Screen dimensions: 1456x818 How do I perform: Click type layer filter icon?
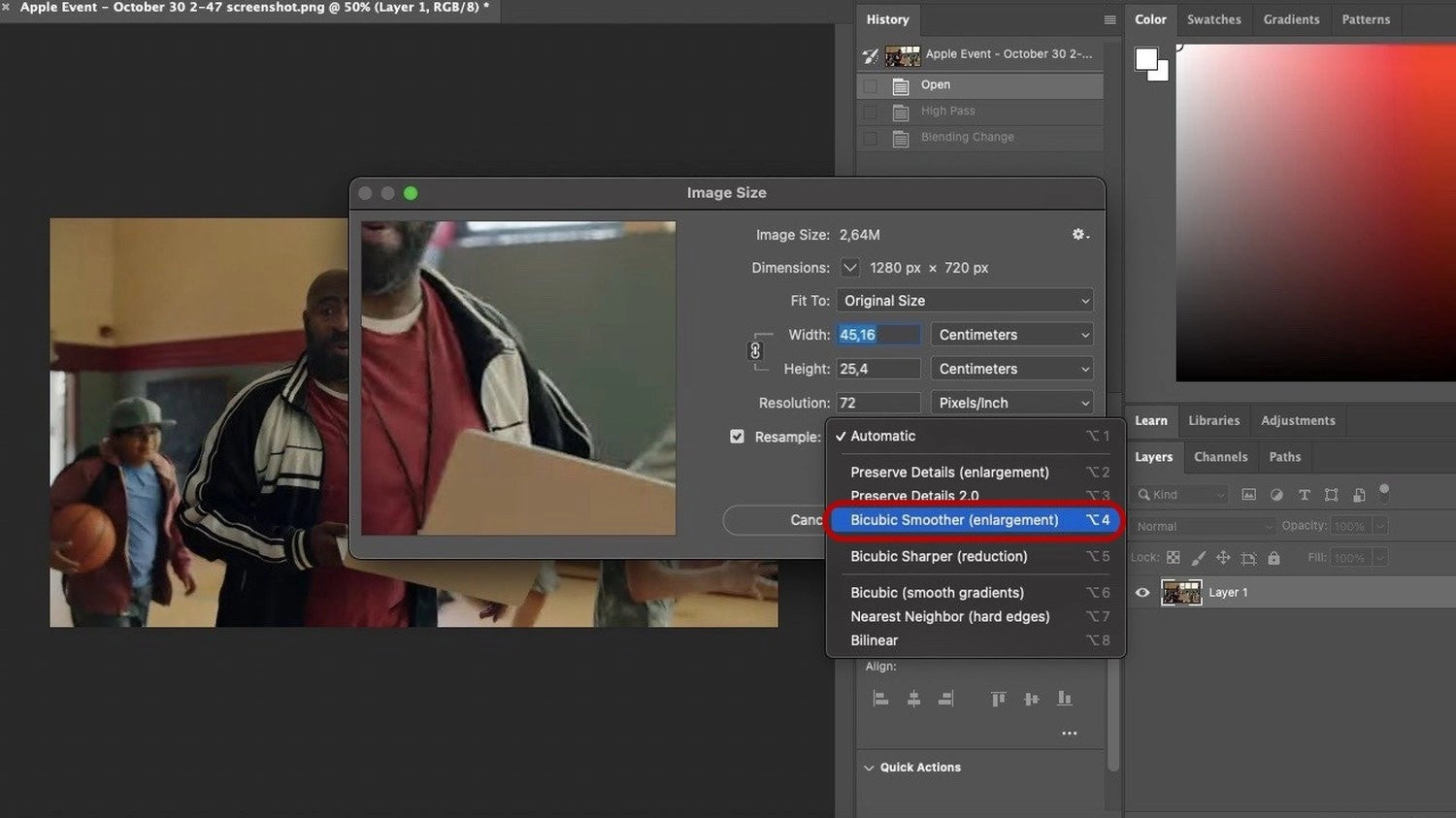point(1305,495)
